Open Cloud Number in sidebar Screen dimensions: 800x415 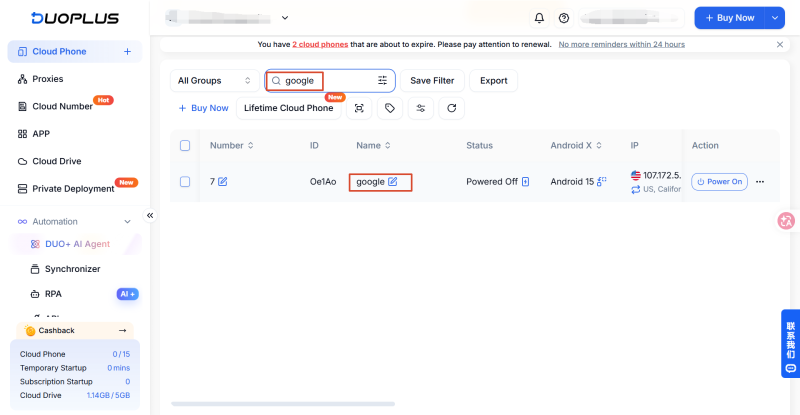click(x=62, y=106)
